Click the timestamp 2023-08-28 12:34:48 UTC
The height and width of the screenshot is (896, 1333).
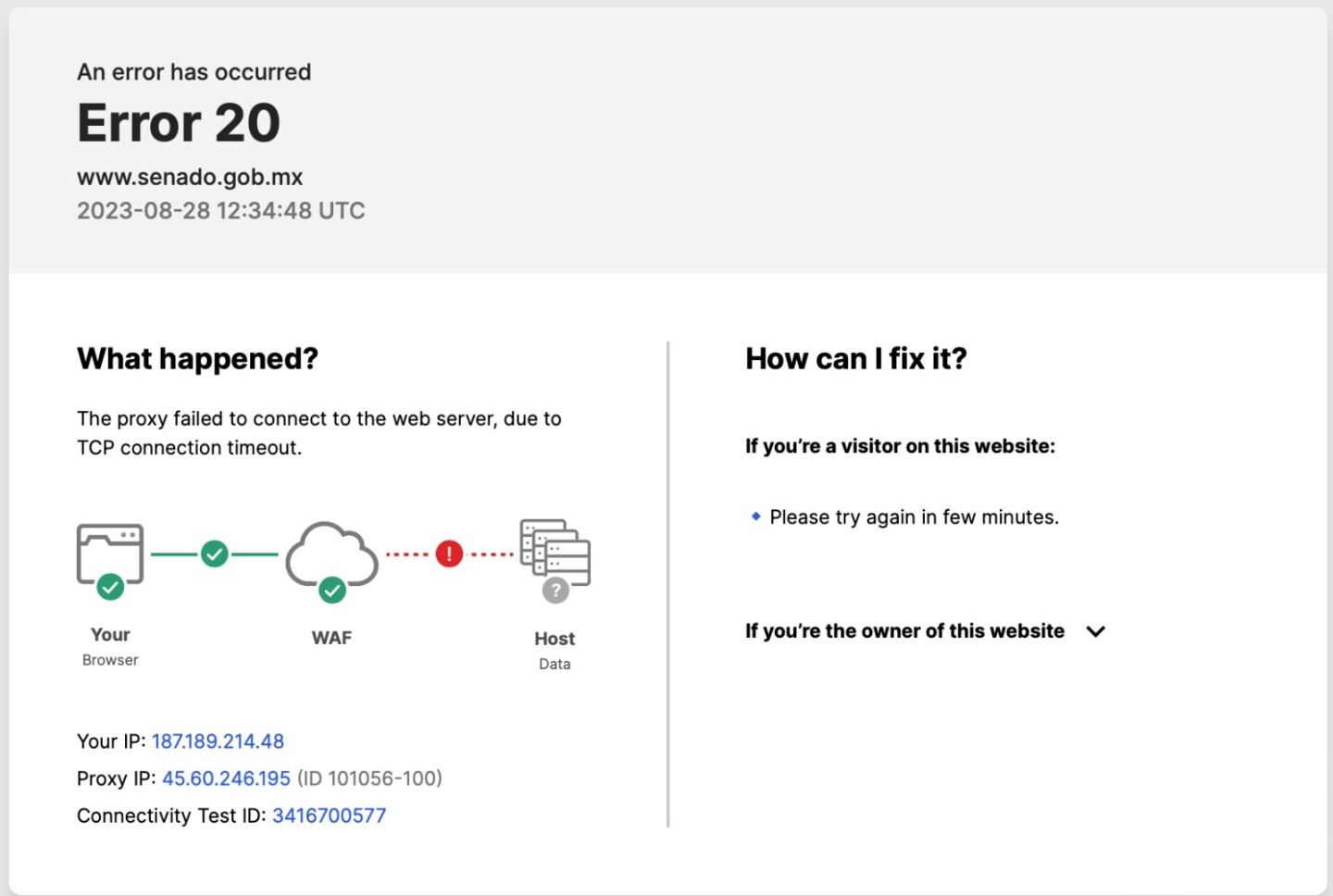pos(220,211)
